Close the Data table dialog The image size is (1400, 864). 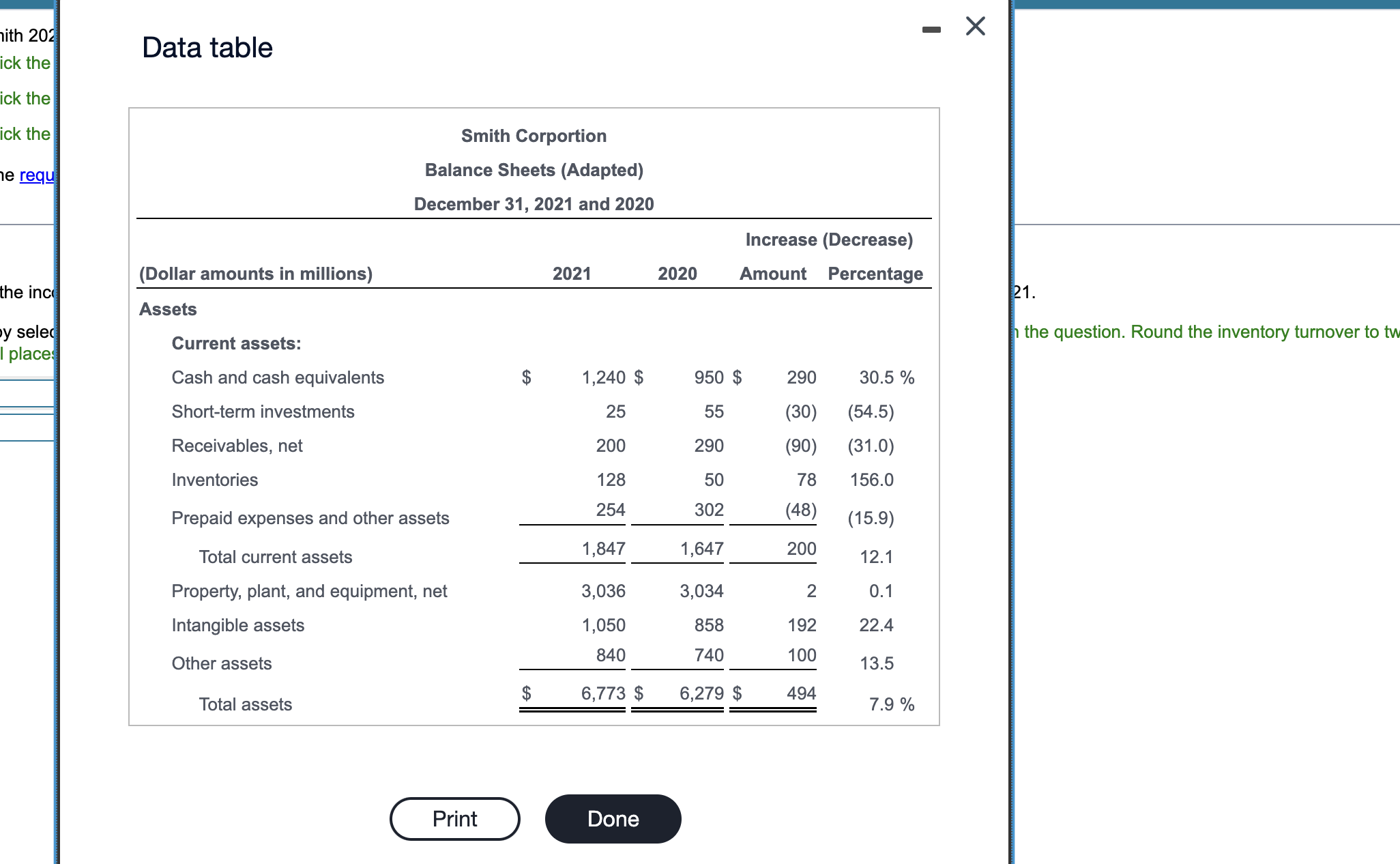pos(976,27)
